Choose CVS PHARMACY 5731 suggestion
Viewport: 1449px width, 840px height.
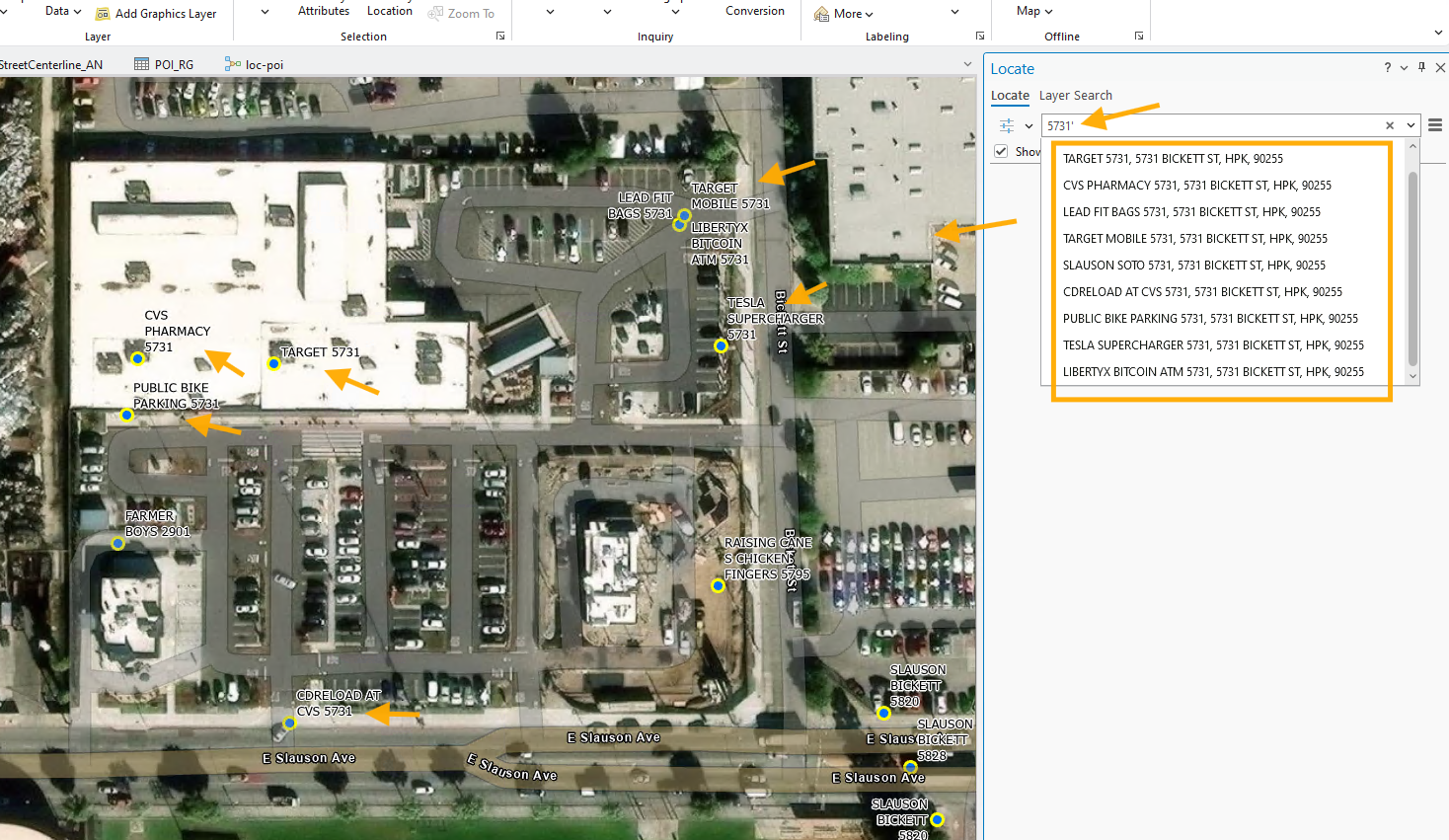click(1196, 186)
